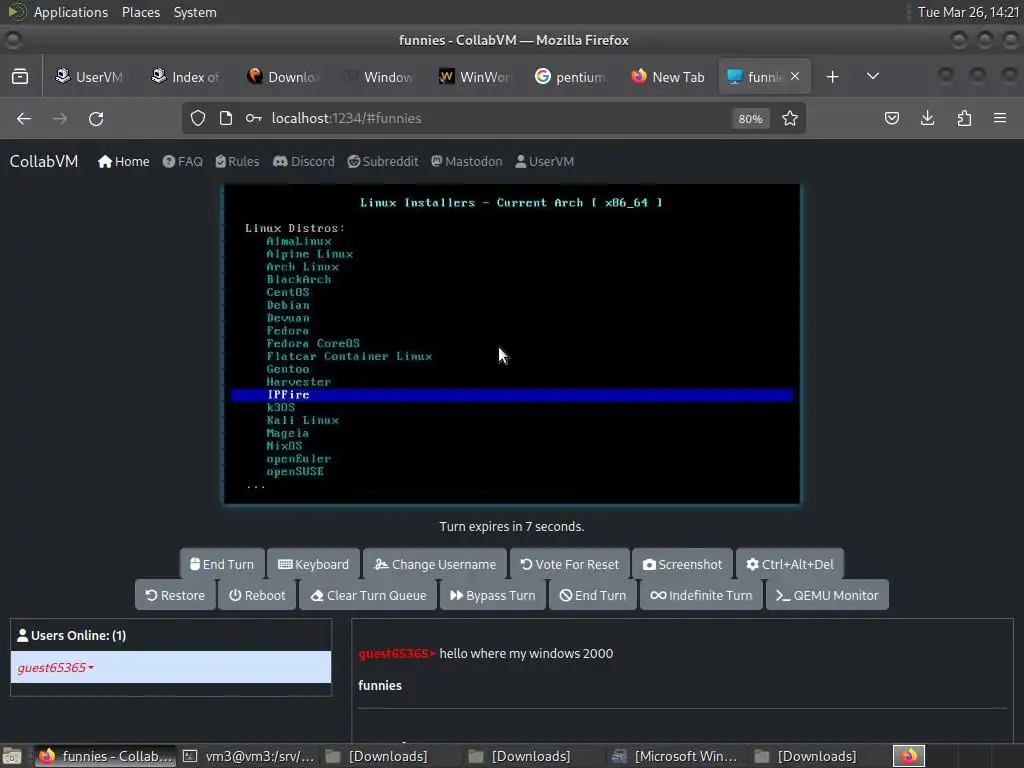This screenshot has width=1024, height=768.
Task: Switch to vm3@vm3 terminal in taskbar
Action: coord(249,756)
